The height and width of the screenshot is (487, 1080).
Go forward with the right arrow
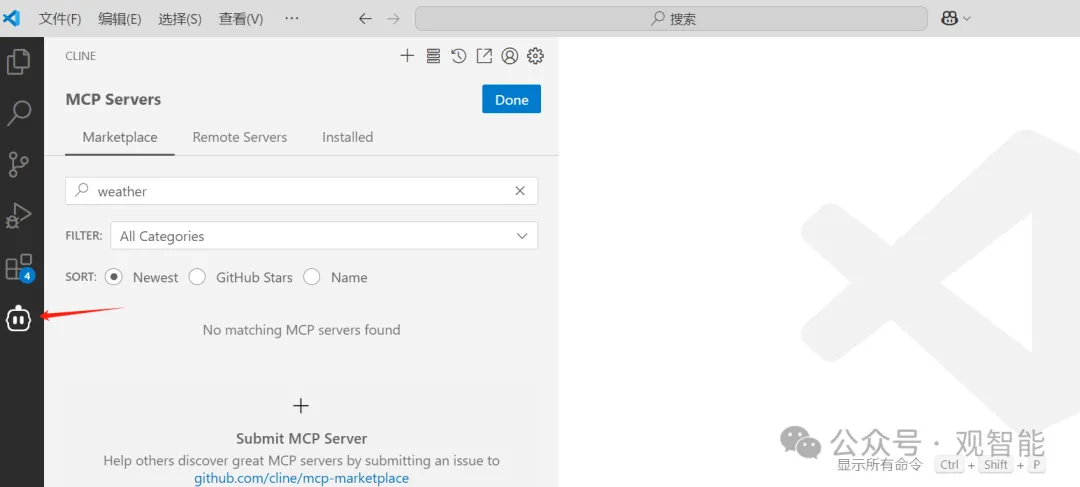pyautogui.click(x=393, y=19)
